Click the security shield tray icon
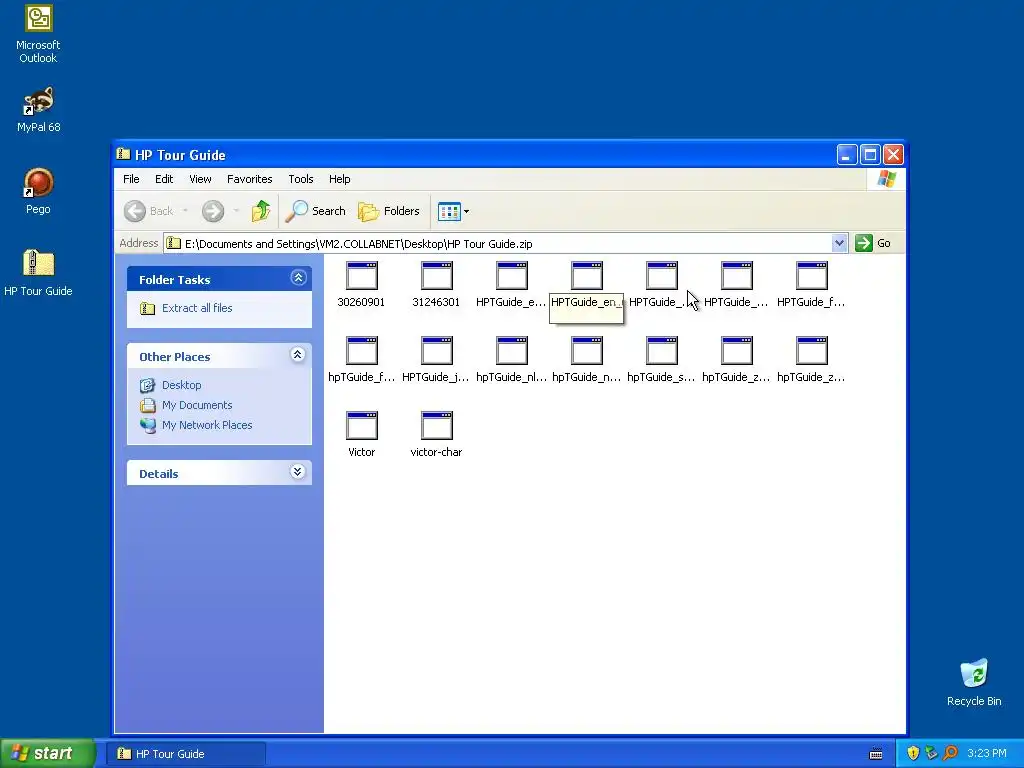Viewport: 1024px width, 768px height. point(913,753)
